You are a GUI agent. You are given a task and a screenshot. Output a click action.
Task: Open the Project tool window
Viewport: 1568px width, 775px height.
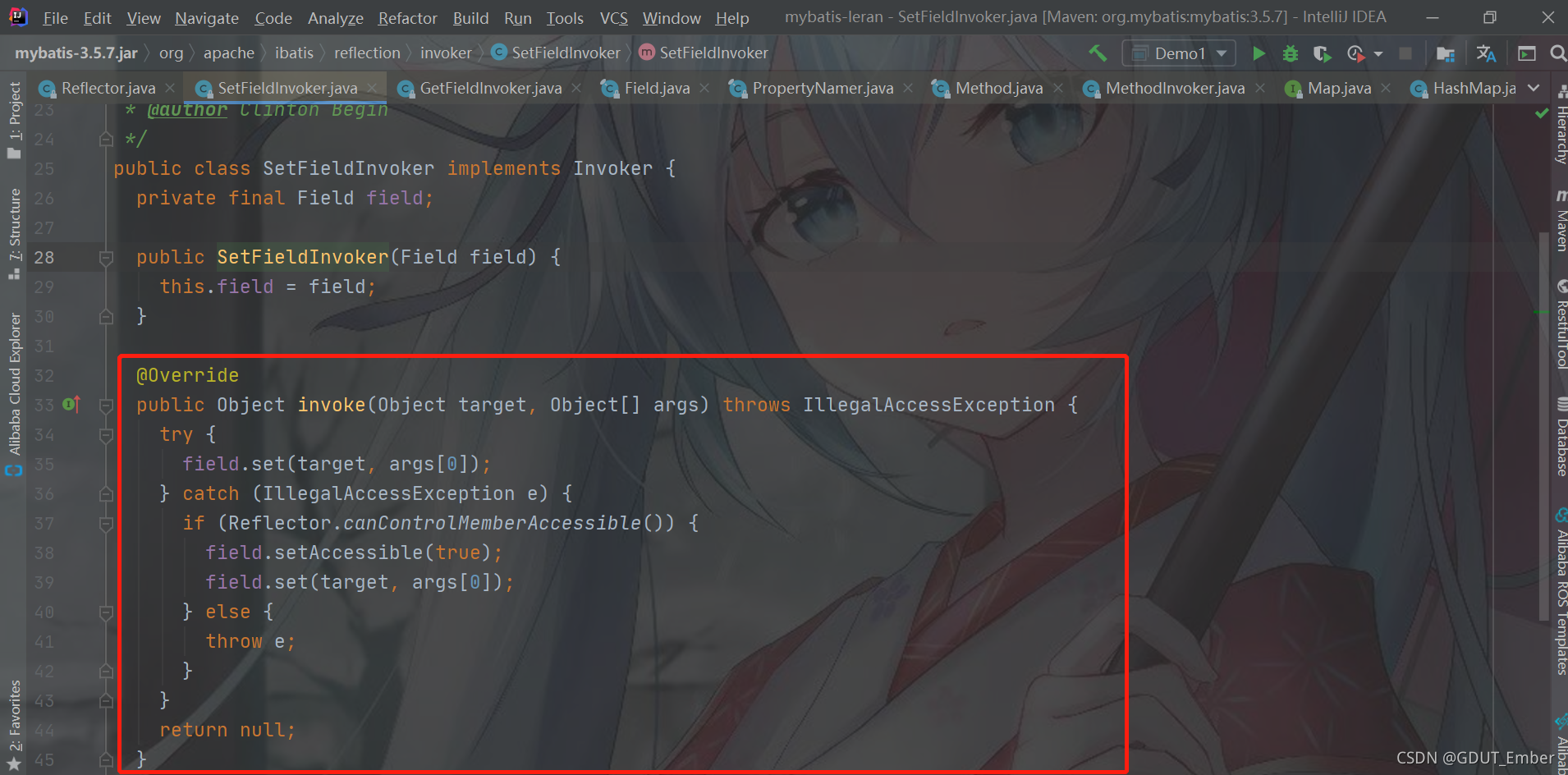pos(14,119)
